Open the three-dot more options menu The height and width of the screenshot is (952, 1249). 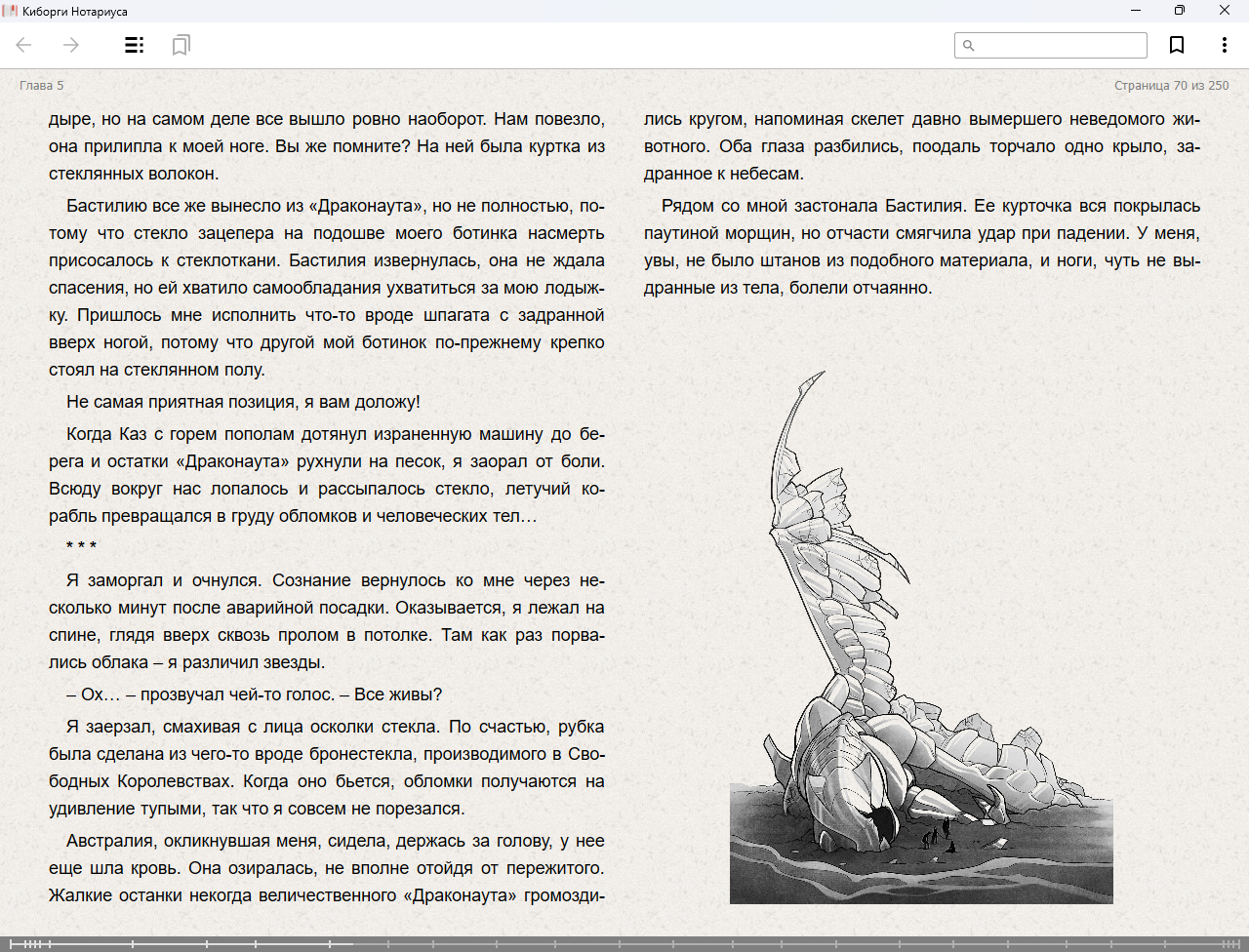tap(1224, 45)
